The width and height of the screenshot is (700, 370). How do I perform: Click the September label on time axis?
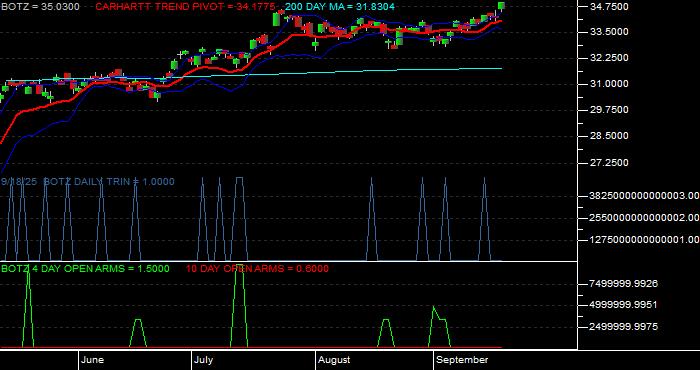[x=462, y=360]
